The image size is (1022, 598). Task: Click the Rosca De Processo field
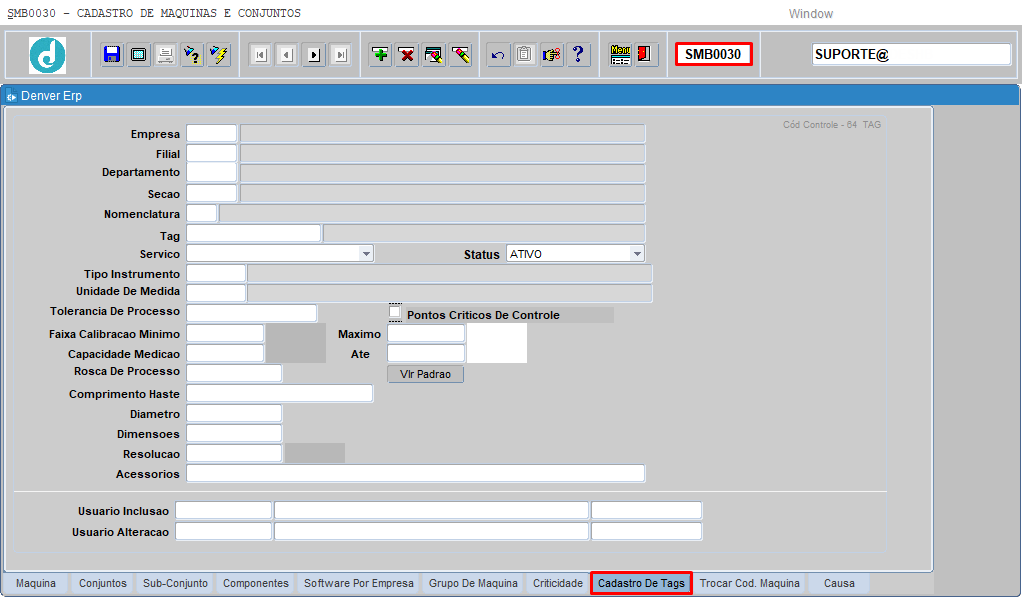(234, 373)
